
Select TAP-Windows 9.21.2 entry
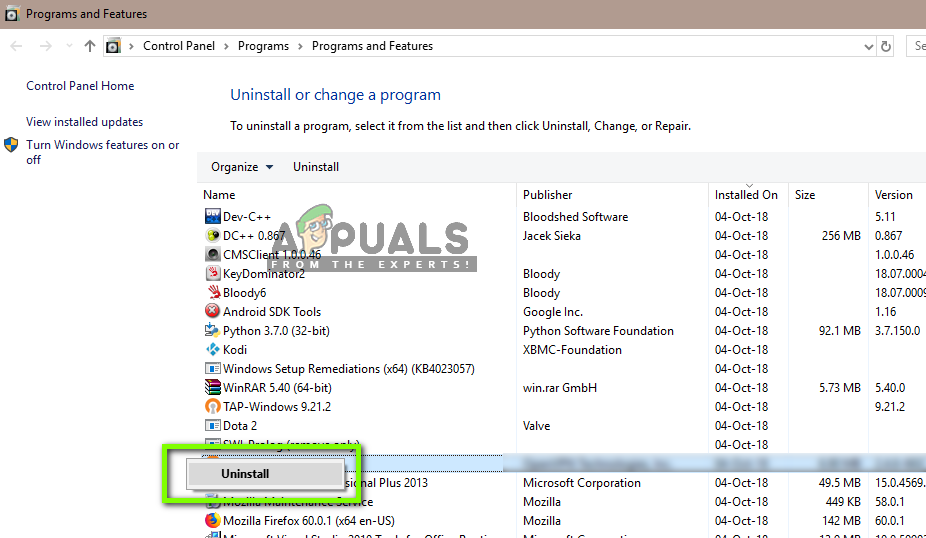pyautogui.click(x=277, y=406)
